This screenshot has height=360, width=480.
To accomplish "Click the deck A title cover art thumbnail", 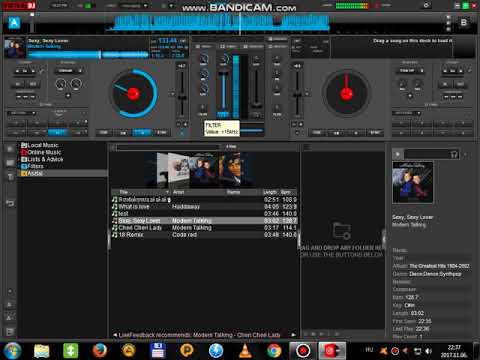I will (14, 47).
